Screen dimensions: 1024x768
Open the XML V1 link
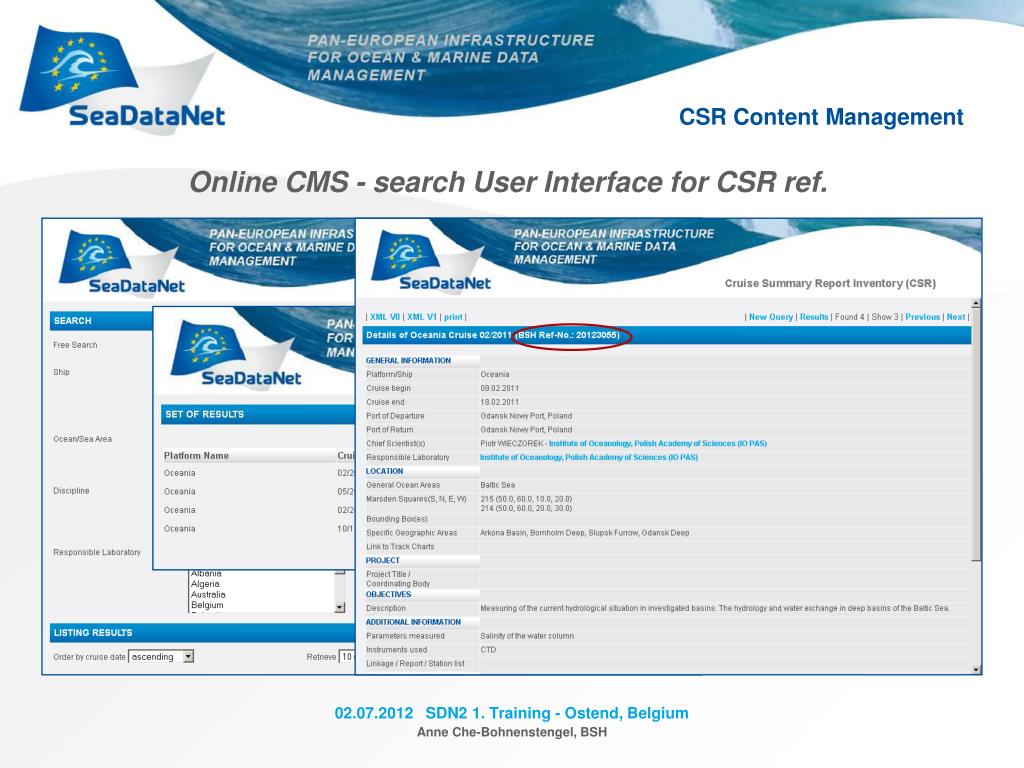tap(422, 317)
